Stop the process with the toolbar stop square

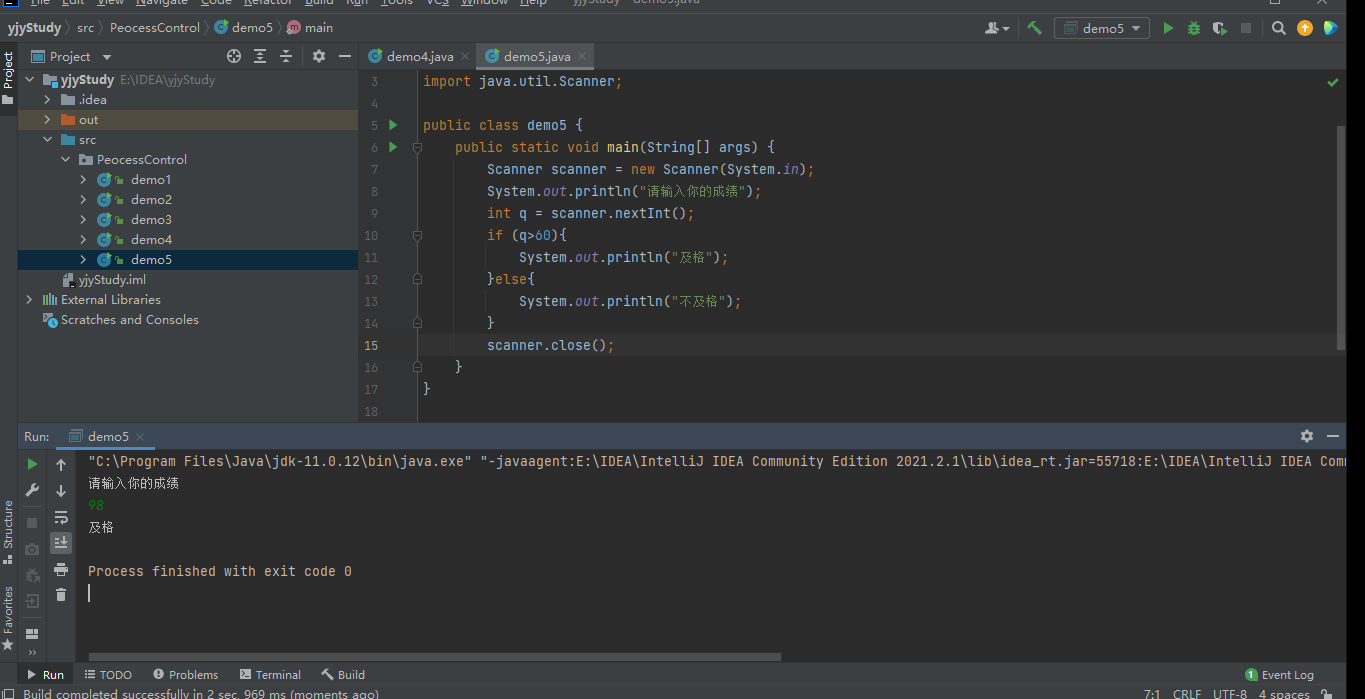pyautogui.click(x=1246, y=28)
